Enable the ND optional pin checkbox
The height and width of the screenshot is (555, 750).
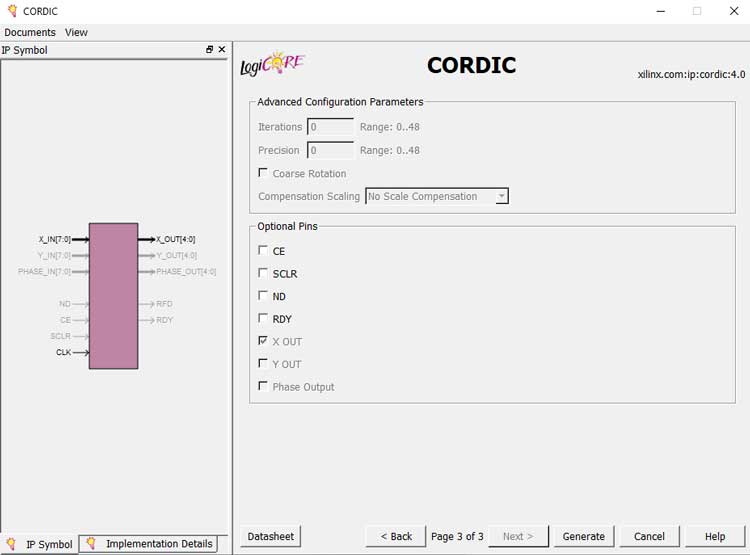[x=263, y=295]
